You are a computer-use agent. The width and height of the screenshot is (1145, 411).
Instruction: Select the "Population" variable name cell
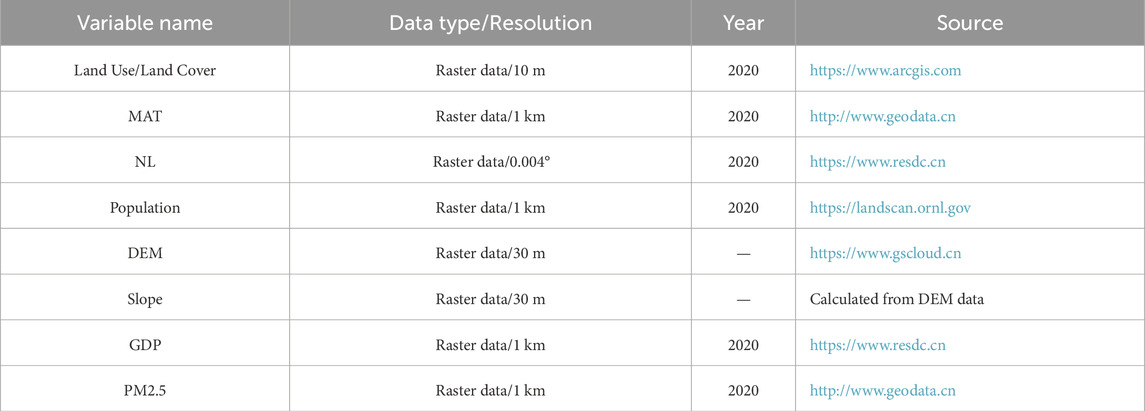tap(144, 208)
